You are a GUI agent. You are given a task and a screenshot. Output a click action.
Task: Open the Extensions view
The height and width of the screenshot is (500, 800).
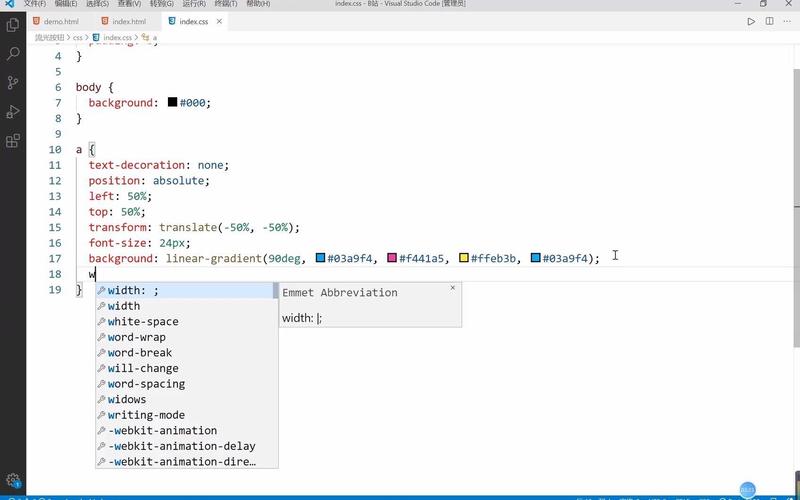tap(13, 141)
